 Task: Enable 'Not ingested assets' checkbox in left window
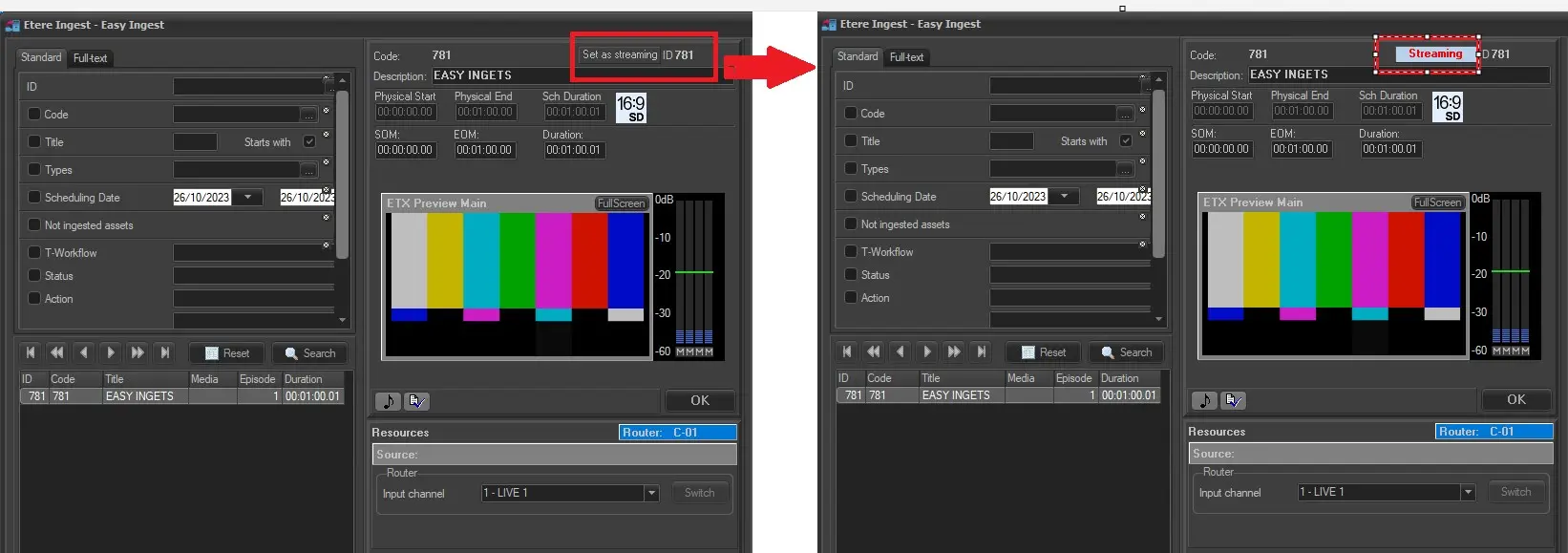34,225
